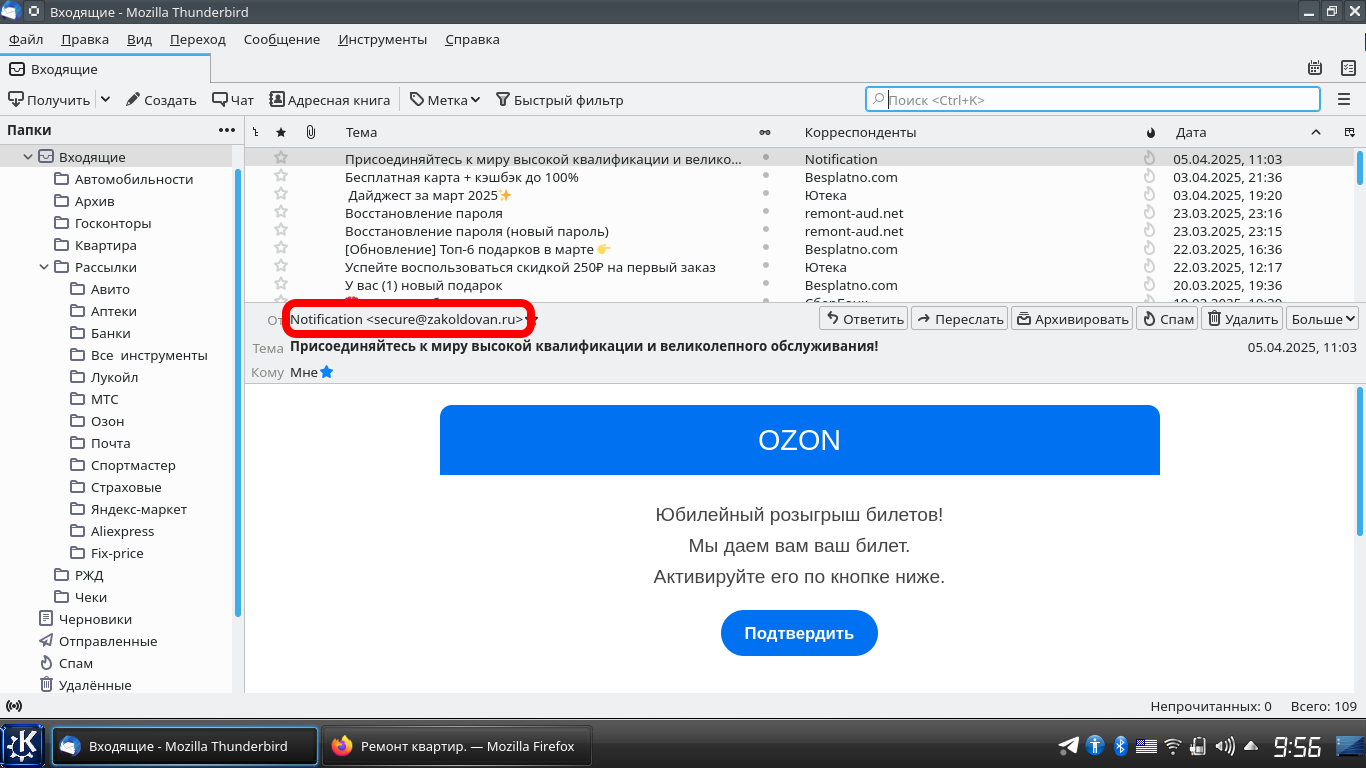Click the blue Подтвердить button
The height and width of the screenshot is (768, 1366).
(x=799, y=633)
